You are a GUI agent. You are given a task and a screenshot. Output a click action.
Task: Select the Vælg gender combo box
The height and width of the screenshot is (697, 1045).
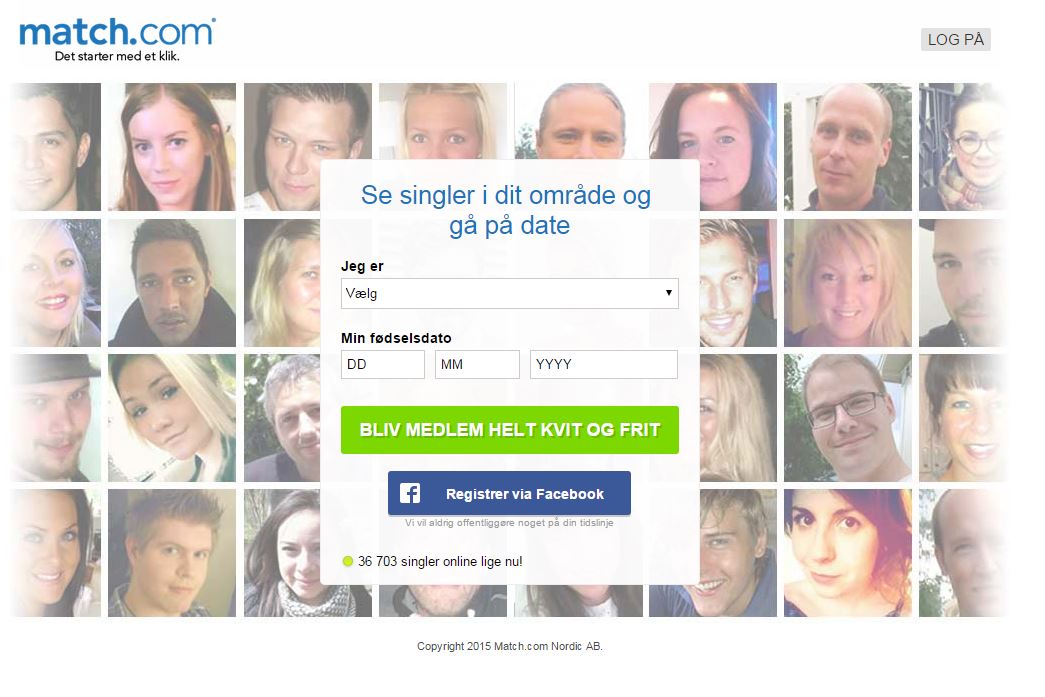click(509, 293)
